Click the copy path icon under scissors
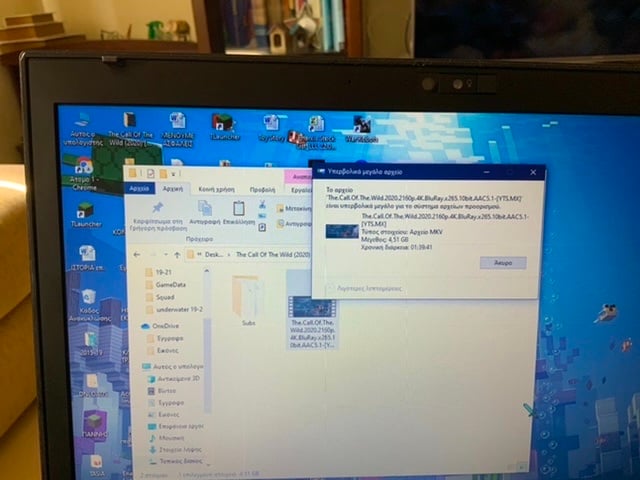Screen dimensions: 640x480 click(262, 216)
